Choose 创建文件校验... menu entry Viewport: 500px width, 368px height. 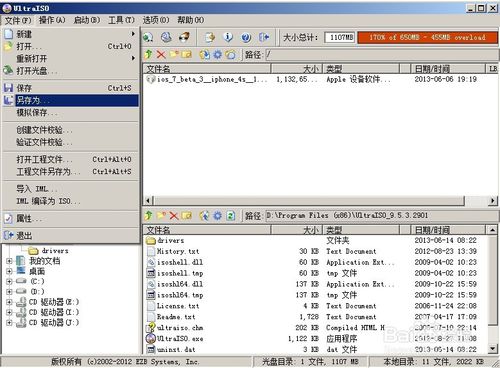[x=71, y=130]
